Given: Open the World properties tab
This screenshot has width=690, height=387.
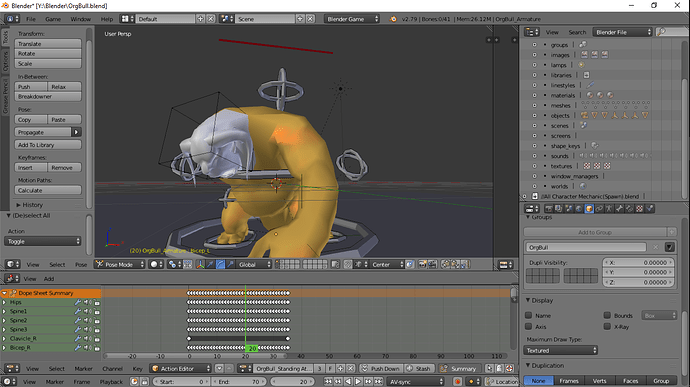Looking at the screenshot, I should coord(579,209).
